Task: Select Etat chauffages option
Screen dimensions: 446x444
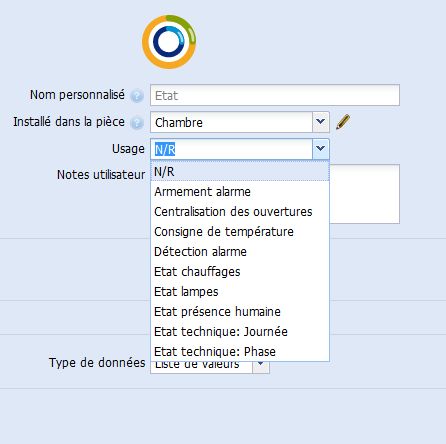Action: pyautogui.click(x=240, y=272)
